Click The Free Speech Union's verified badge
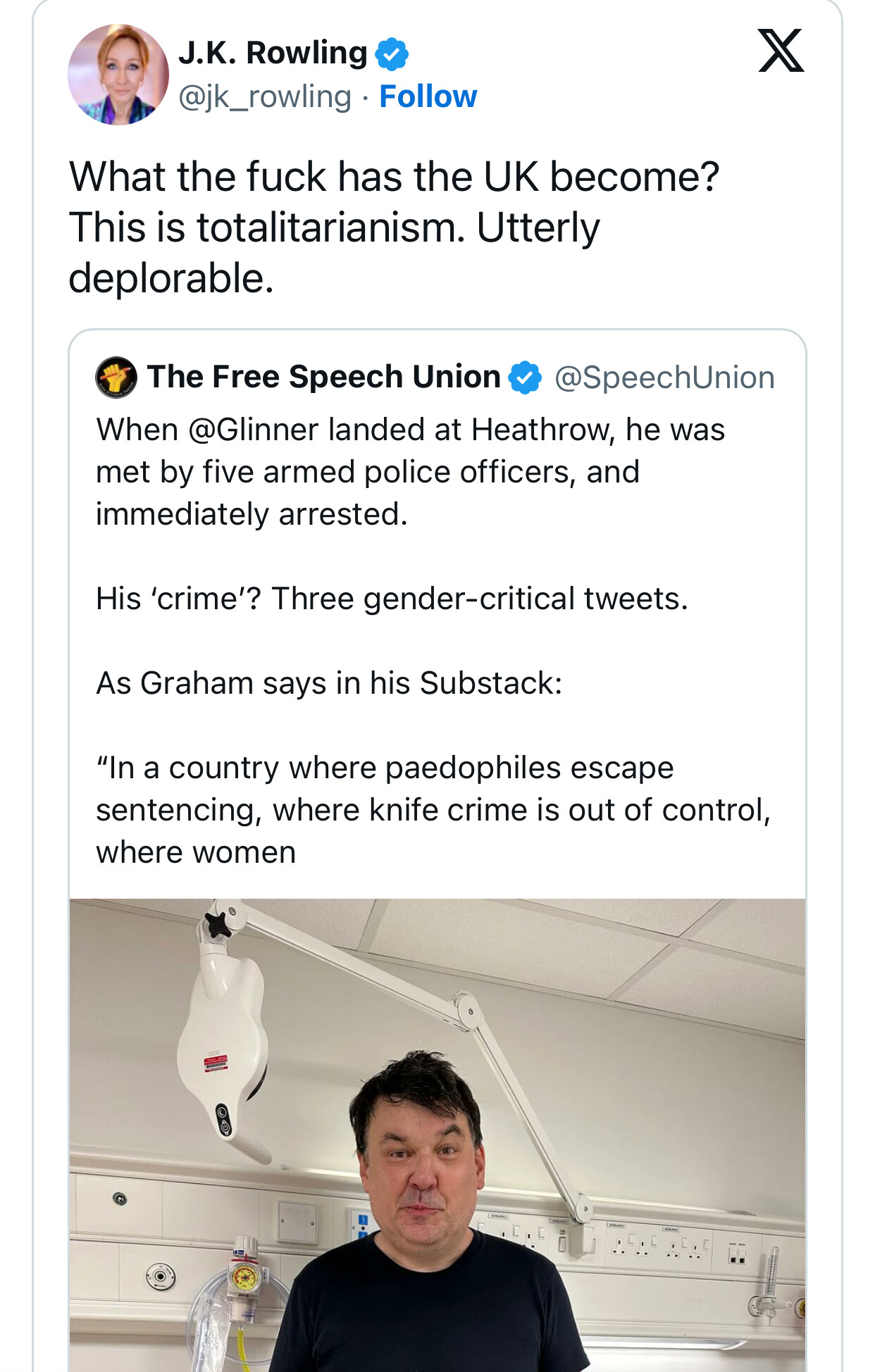The height and width of the screenshot is (1372, 875). point(525,378)
